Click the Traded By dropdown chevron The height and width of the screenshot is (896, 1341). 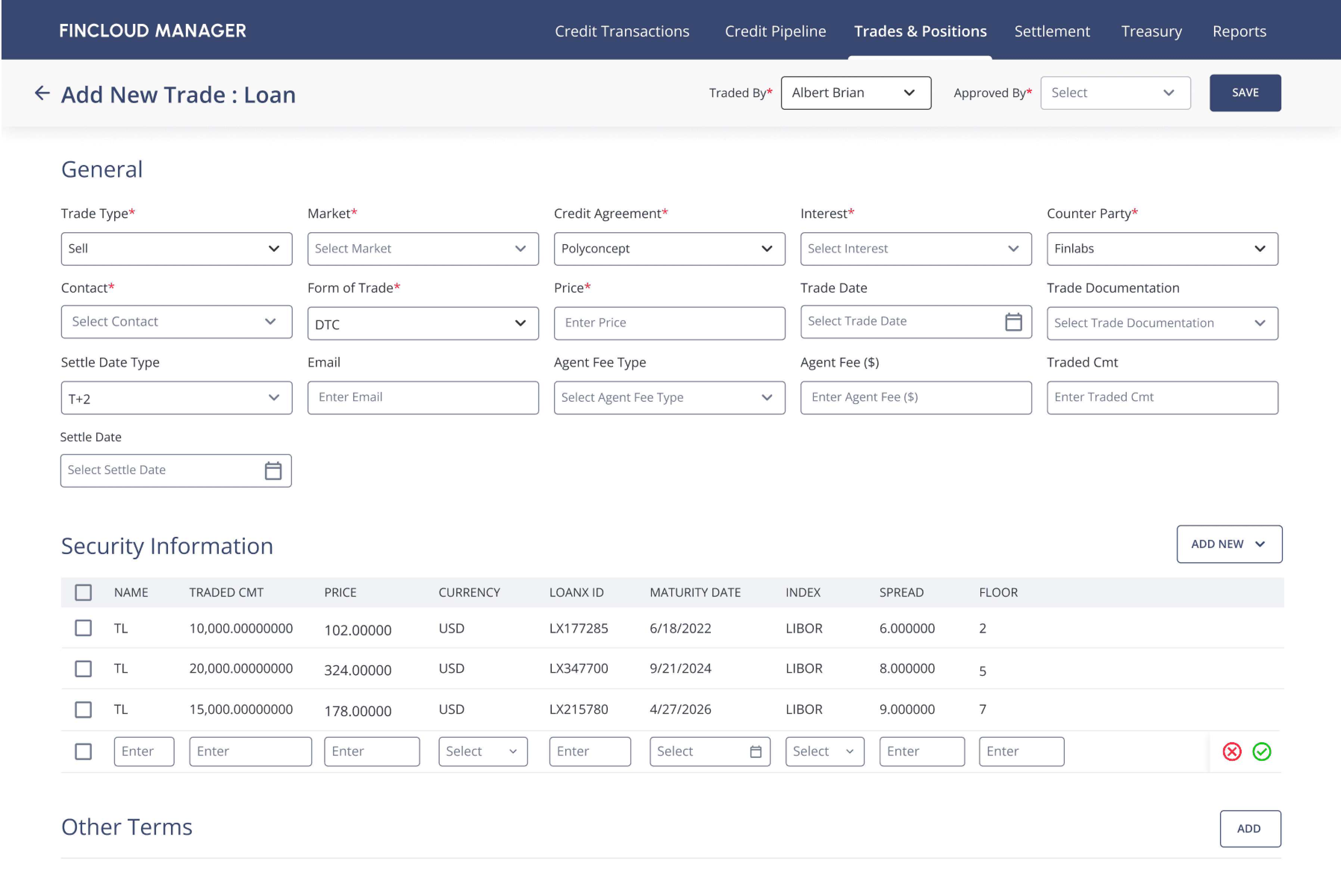coord(909,93)
